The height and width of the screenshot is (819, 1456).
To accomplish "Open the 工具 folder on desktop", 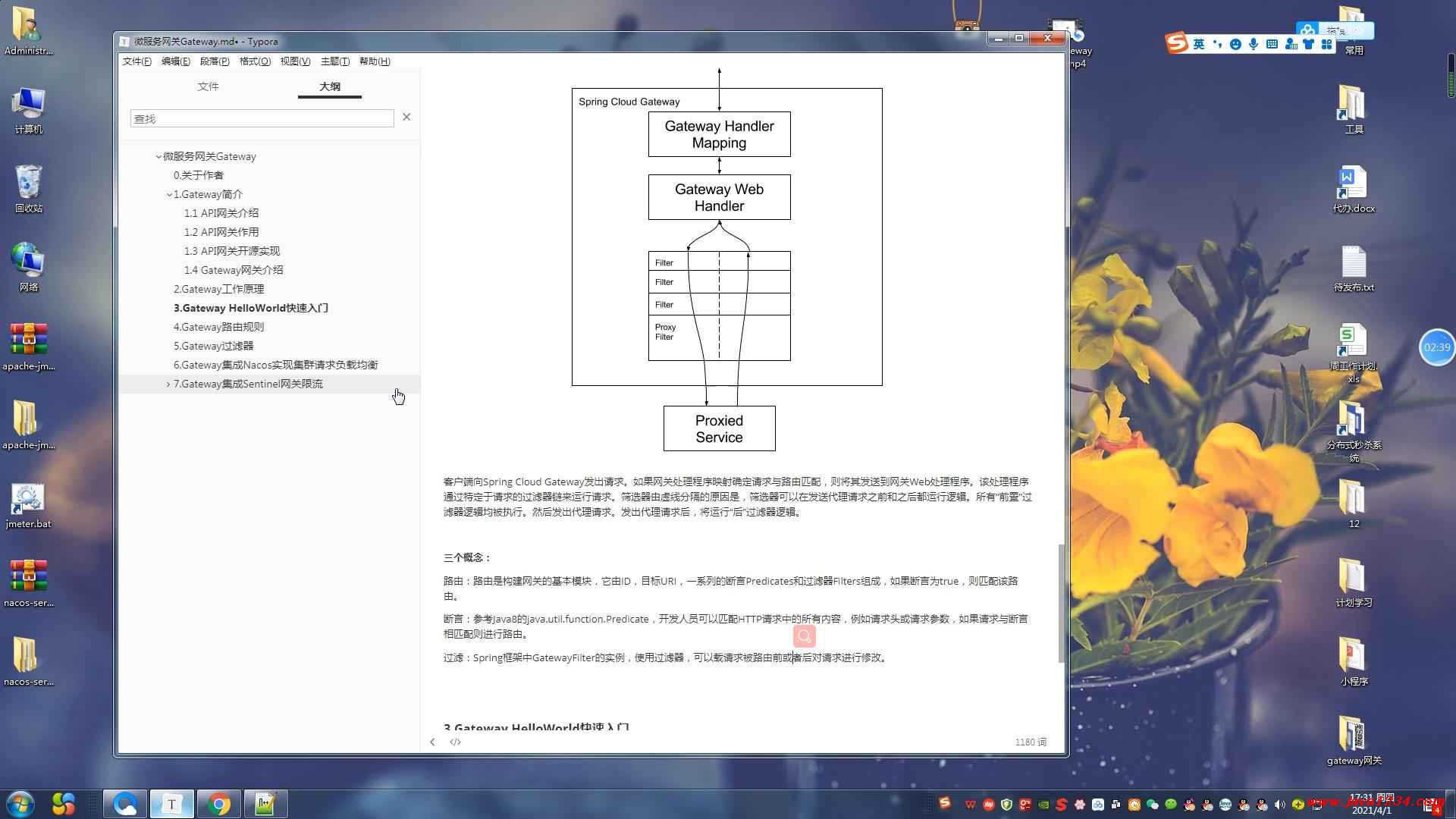I will tap(1354, 110).
